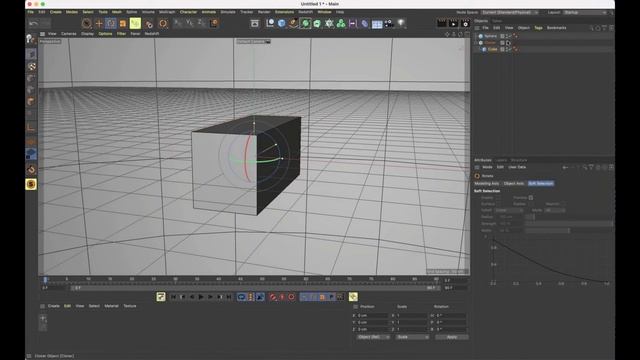Click the Position X input field
Viewport: 640px width, 360px height.
(372, 316)
